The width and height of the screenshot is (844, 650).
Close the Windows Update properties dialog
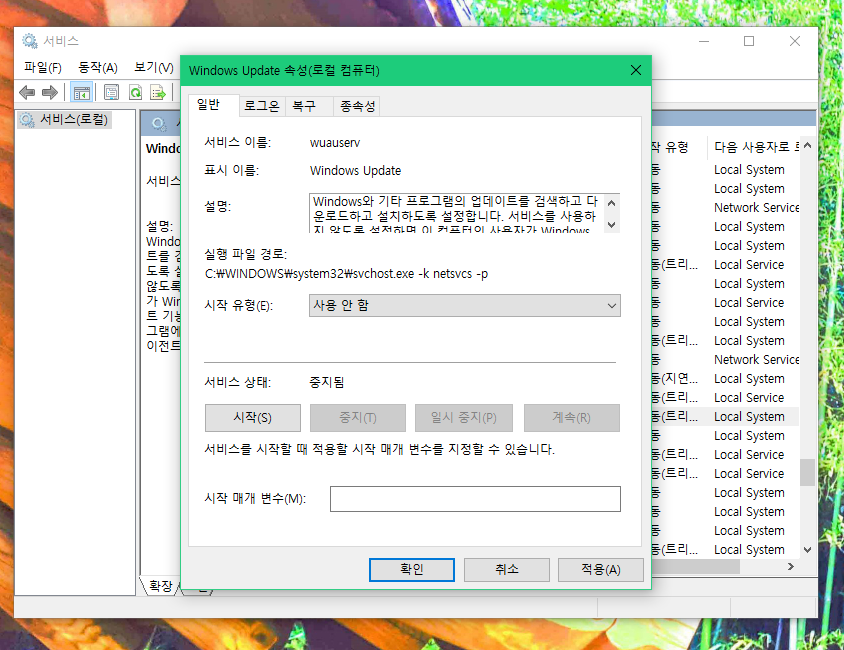(x=636, y=70)
